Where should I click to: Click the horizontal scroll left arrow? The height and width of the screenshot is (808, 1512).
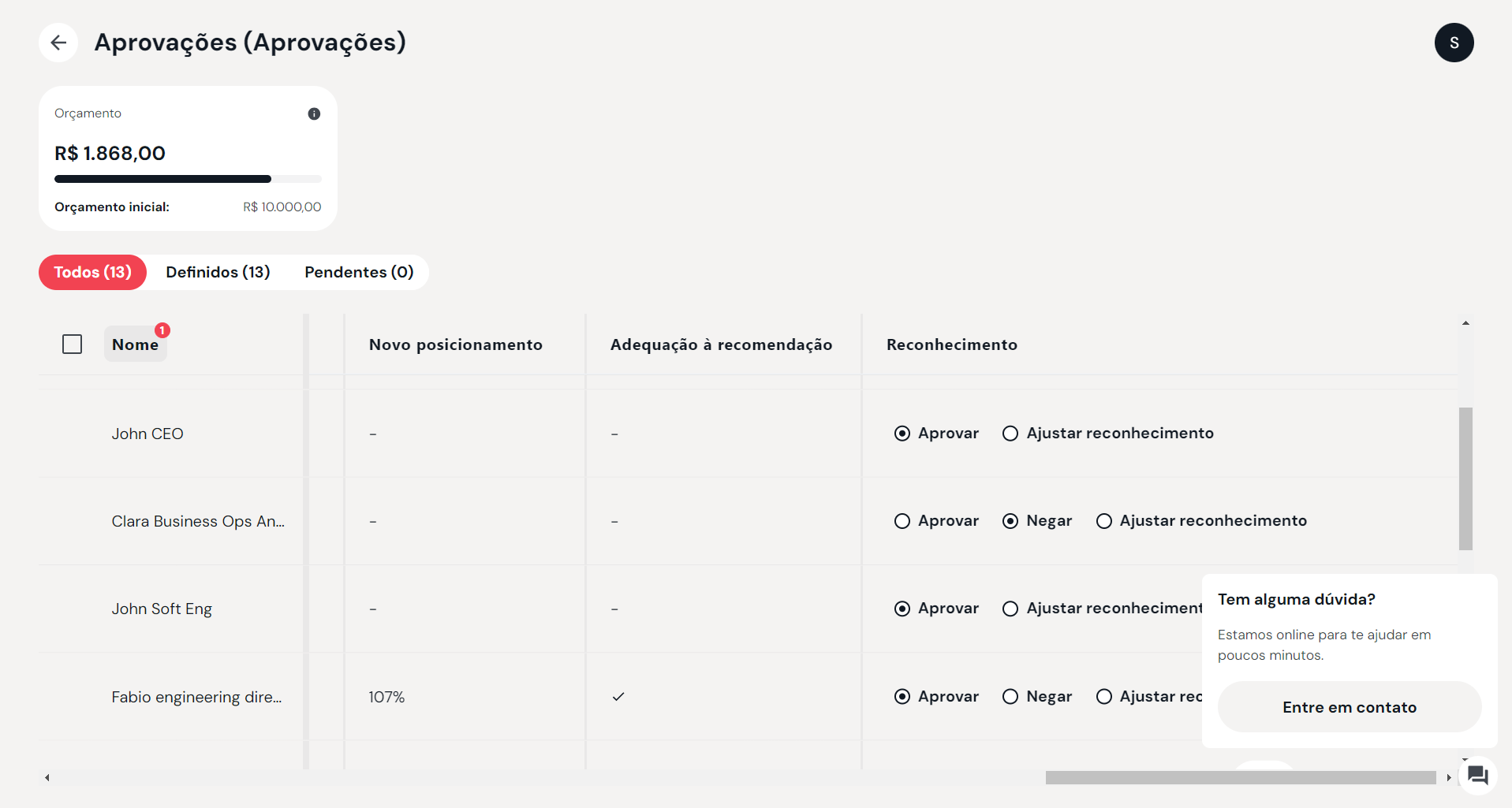(47, 777)
